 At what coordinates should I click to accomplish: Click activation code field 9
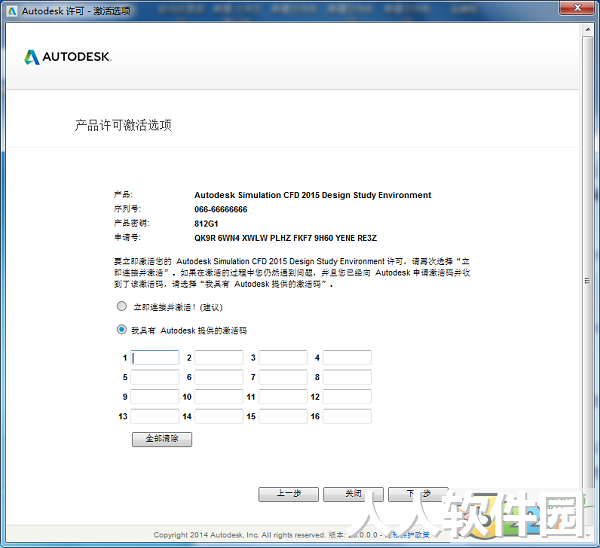tap(155, 396)
